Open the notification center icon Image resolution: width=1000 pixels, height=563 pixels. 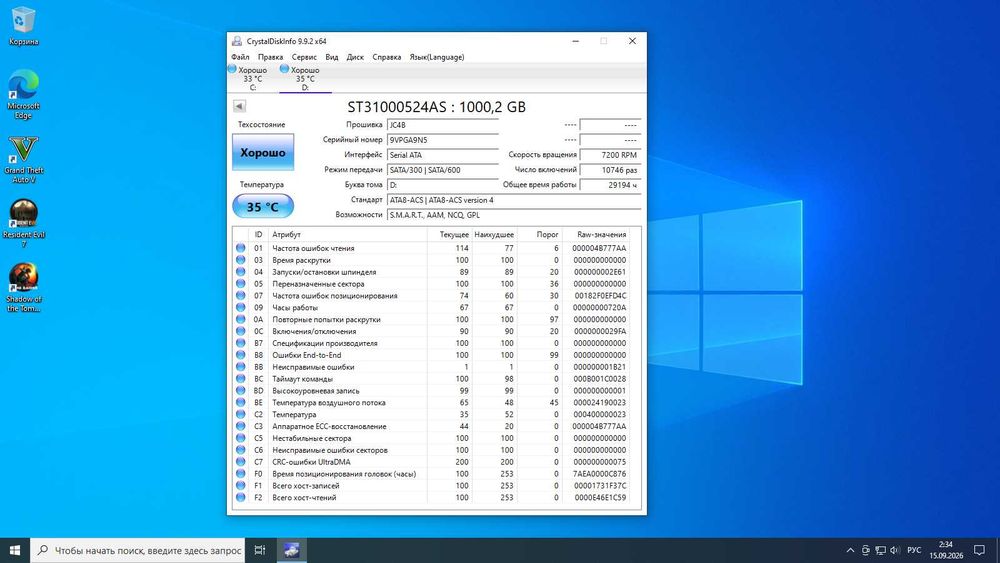[x=980, y=550]
